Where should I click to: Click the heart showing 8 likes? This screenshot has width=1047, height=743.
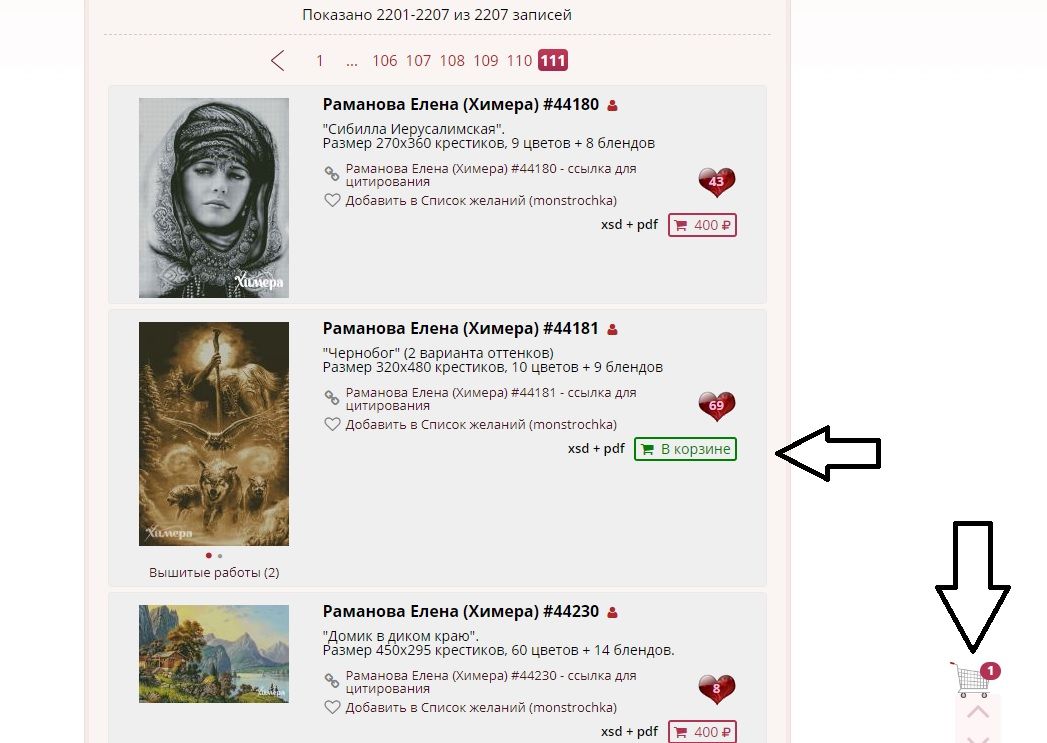coord(716,689)
